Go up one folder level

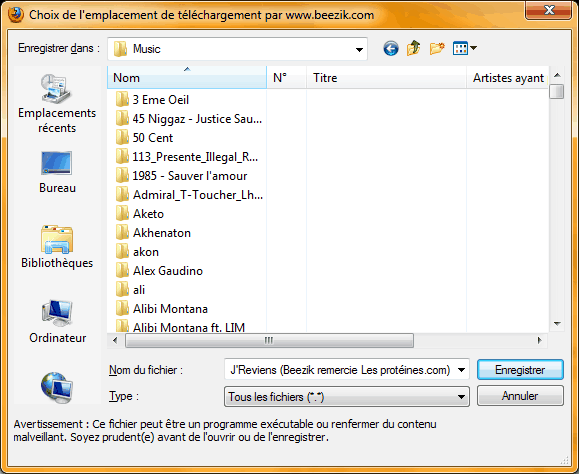pyautogui.click(x=414, y=48)
